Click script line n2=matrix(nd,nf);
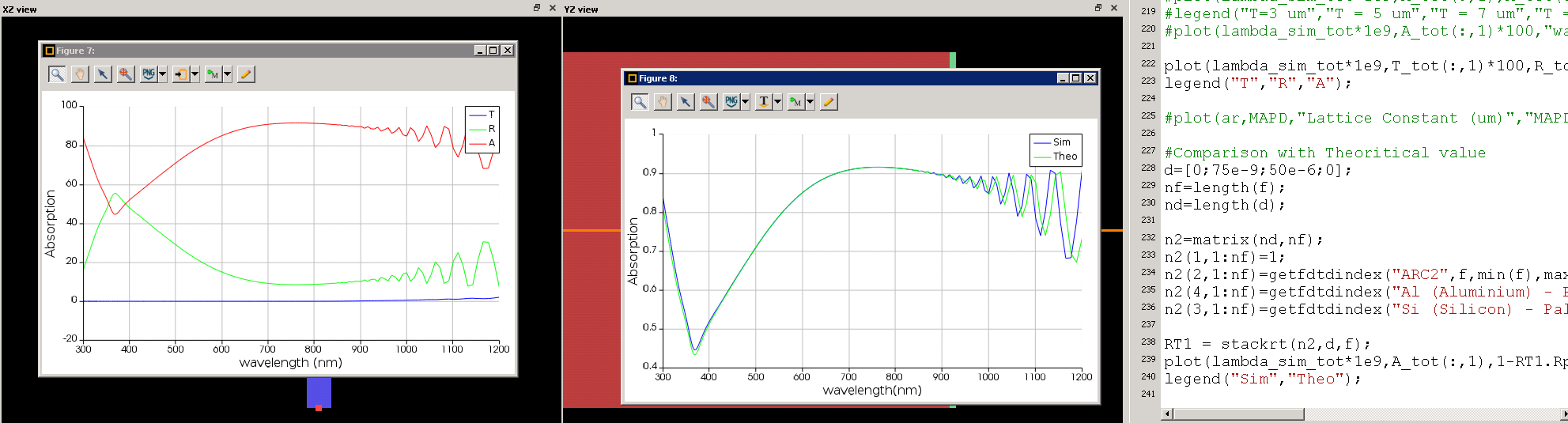Image resolution: width=1568 pixels, height=423 pixels. coord(1244,240)
